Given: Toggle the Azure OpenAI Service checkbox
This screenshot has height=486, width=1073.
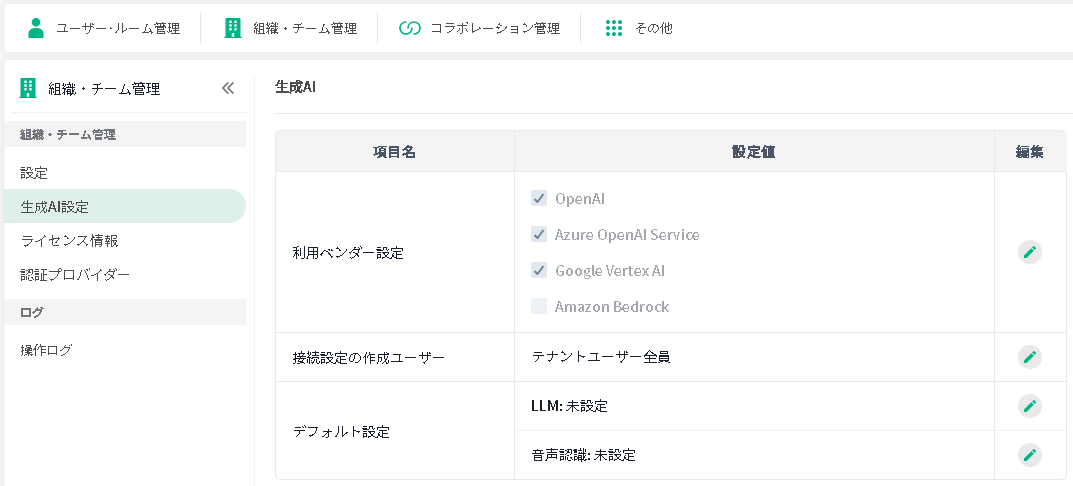Looking at the screenshot, I should [x=539, y=234].
